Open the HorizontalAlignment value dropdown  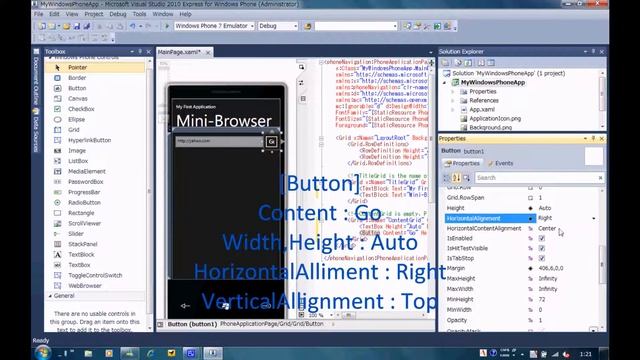click(593, 218)
